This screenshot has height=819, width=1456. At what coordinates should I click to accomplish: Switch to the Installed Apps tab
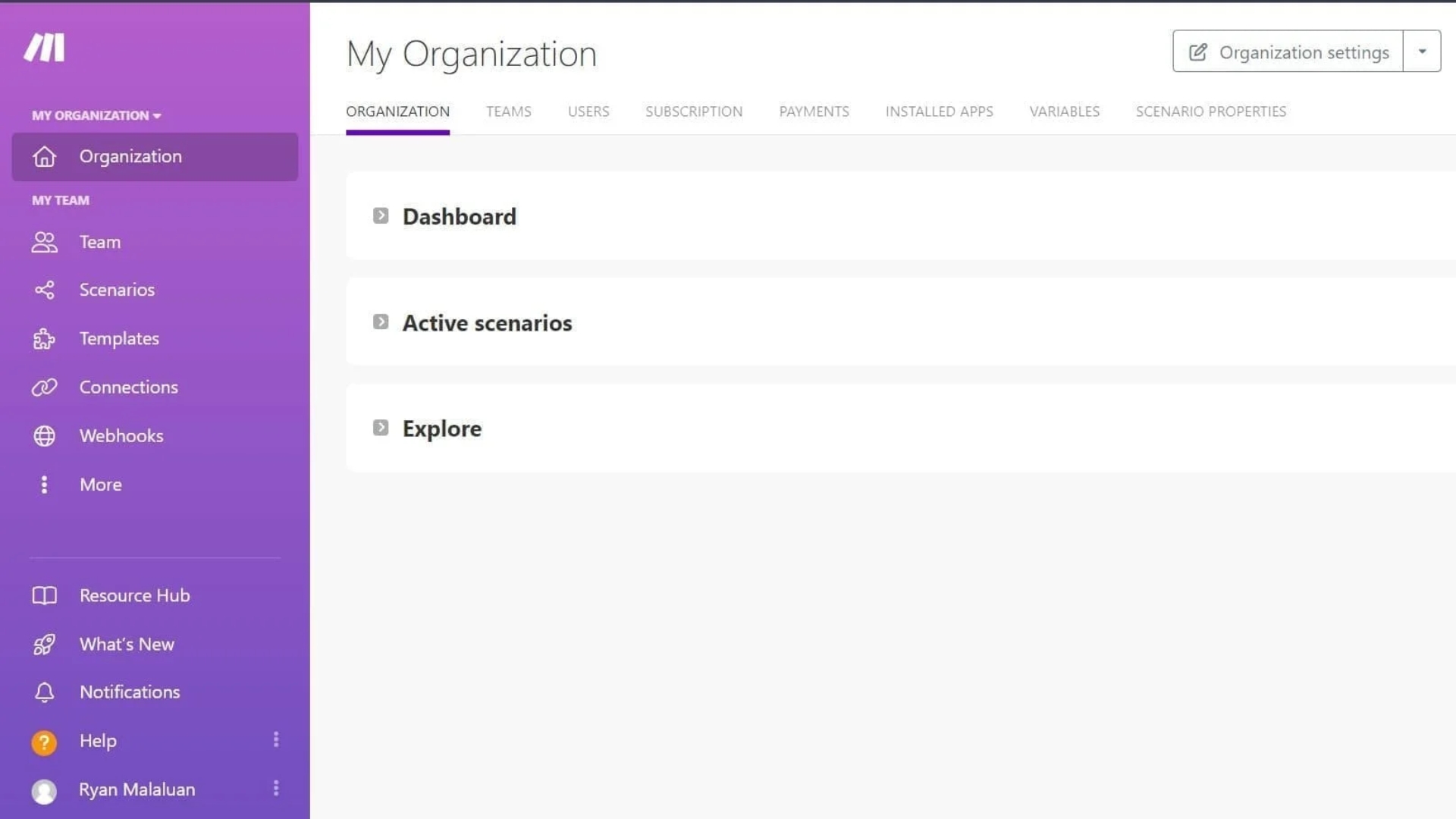point(939,111)
